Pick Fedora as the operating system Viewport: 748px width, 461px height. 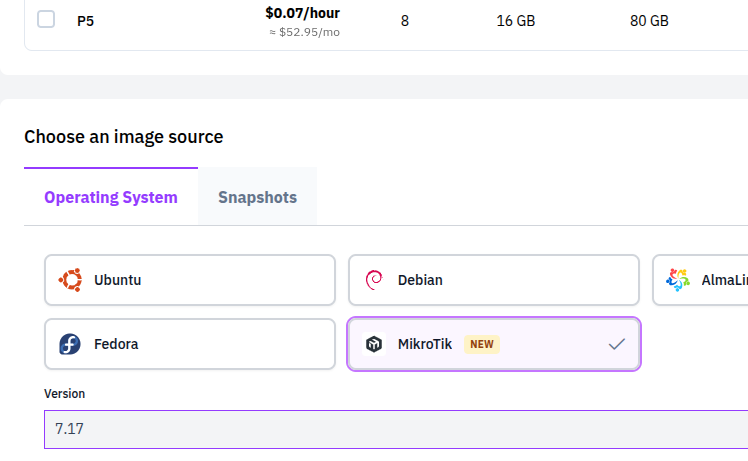(x=190, y=344)
